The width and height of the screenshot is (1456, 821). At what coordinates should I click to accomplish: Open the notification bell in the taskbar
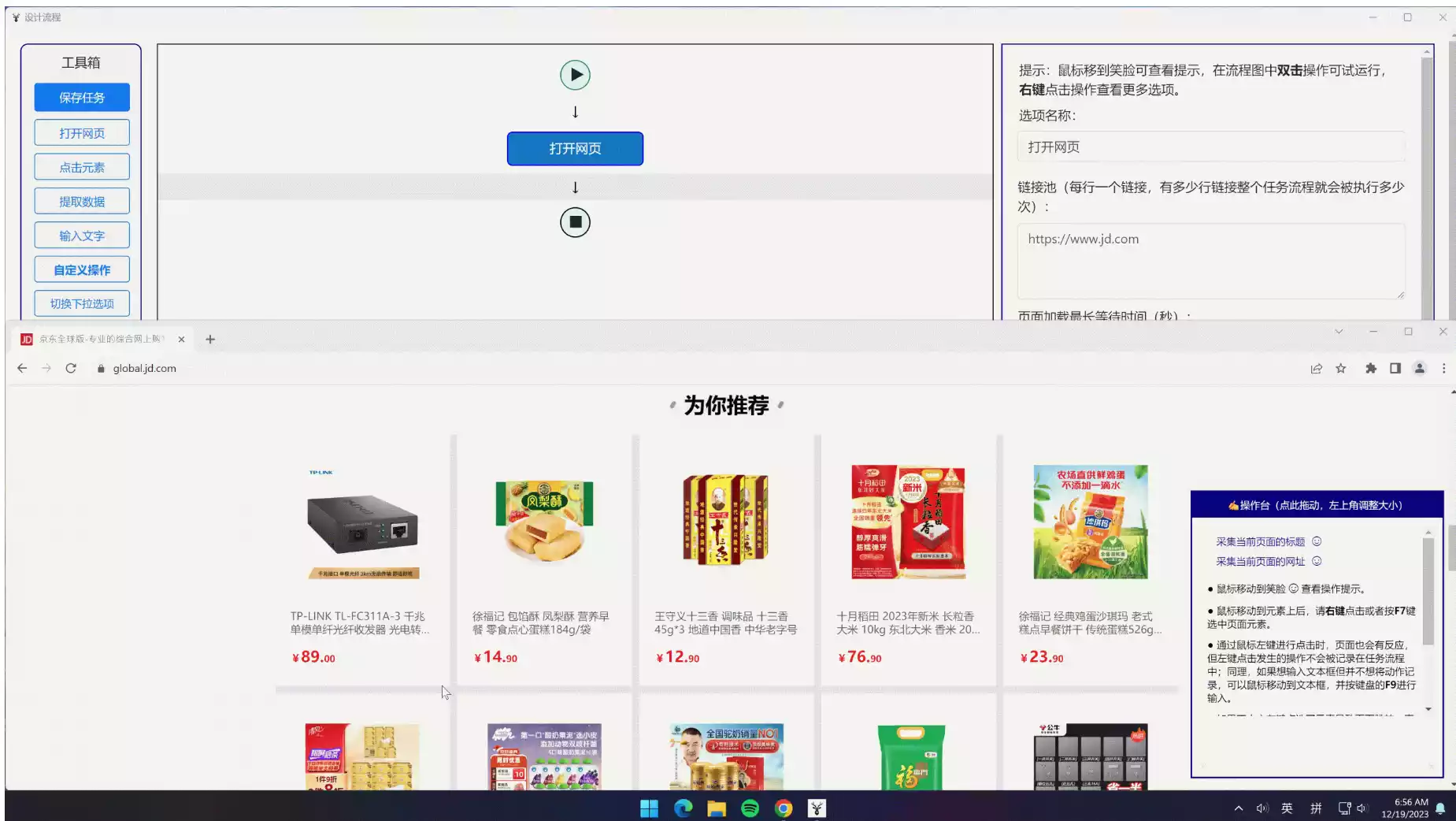pos(1440,808)
